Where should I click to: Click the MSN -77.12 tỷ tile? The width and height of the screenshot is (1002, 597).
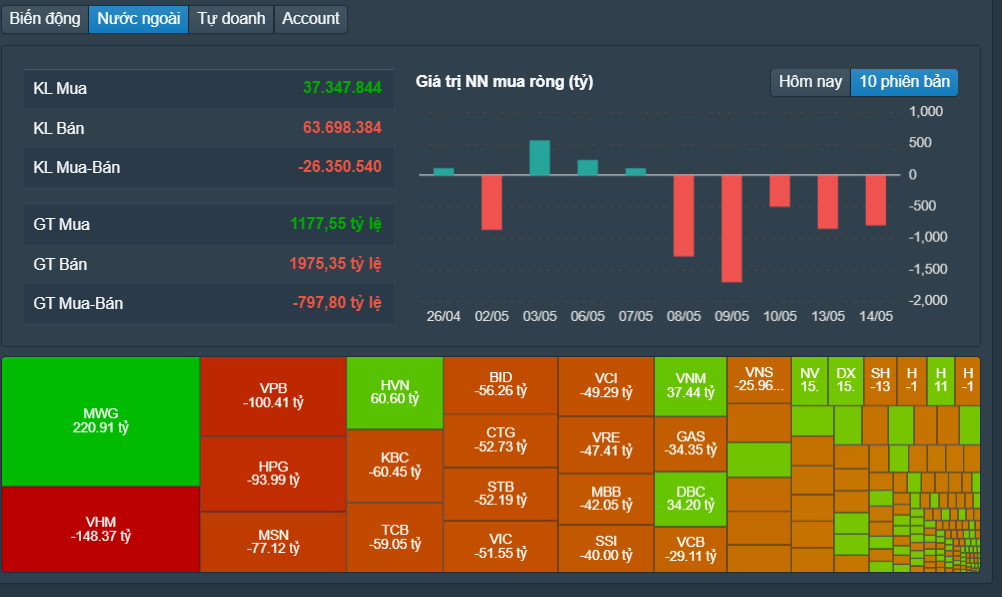point(274,542)
